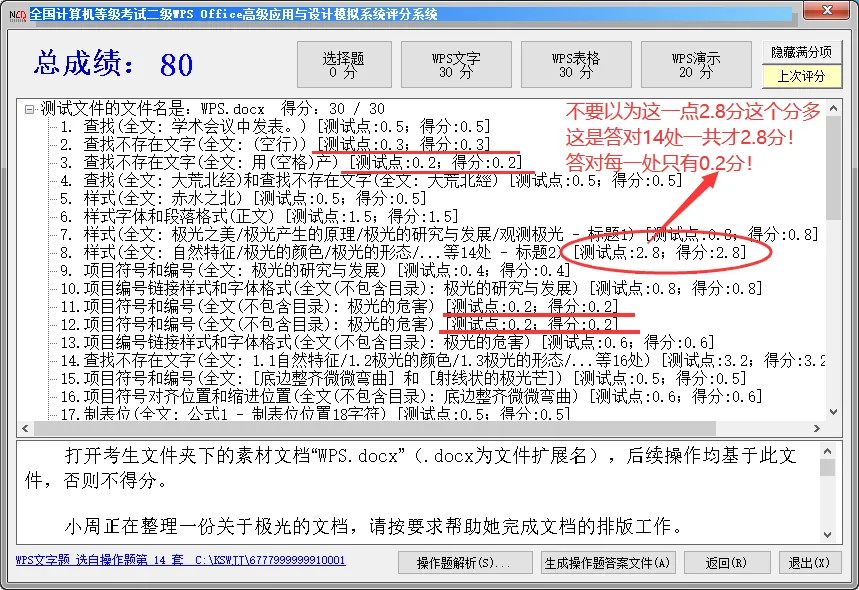Click the NCR app icon in title bar

pyautogui.click(x=17, y=15)
